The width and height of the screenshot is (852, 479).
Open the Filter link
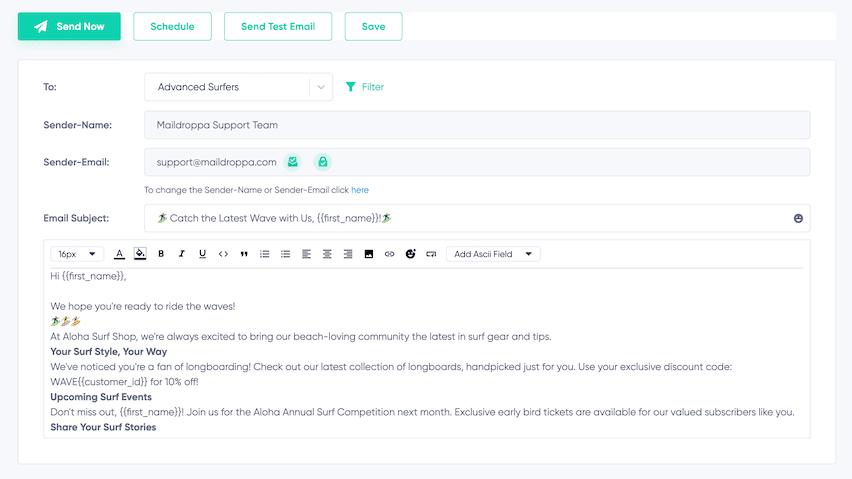pyautogui.click(x=373, y=87)
